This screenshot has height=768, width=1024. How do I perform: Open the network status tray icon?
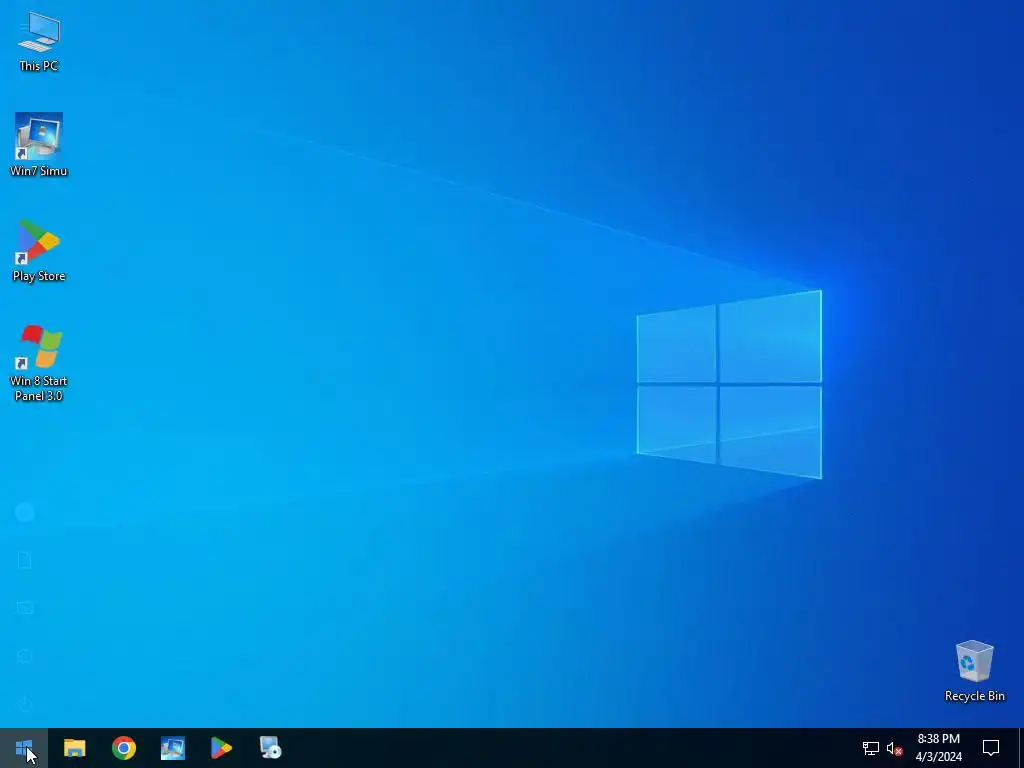(871, 748)
